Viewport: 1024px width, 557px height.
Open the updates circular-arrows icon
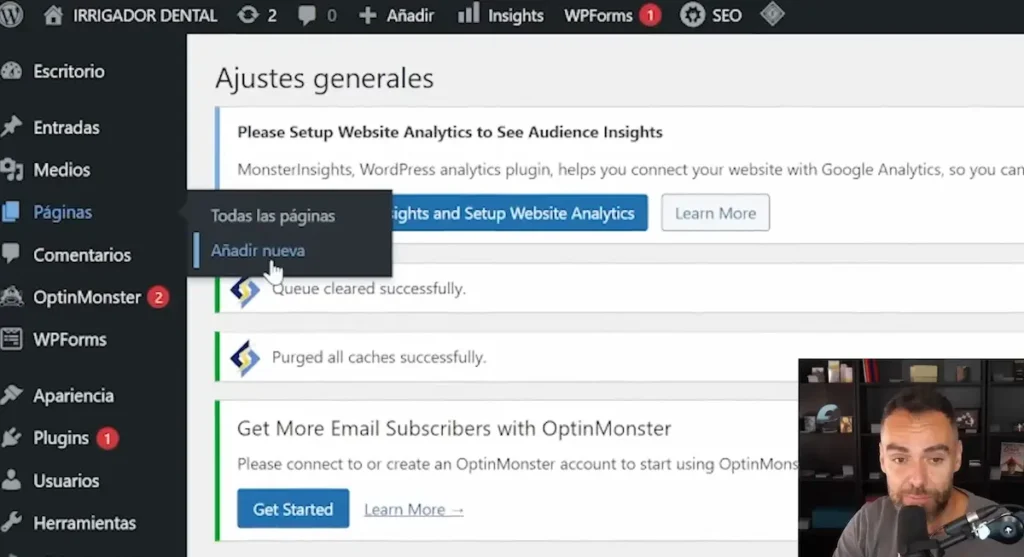(248, 14)
